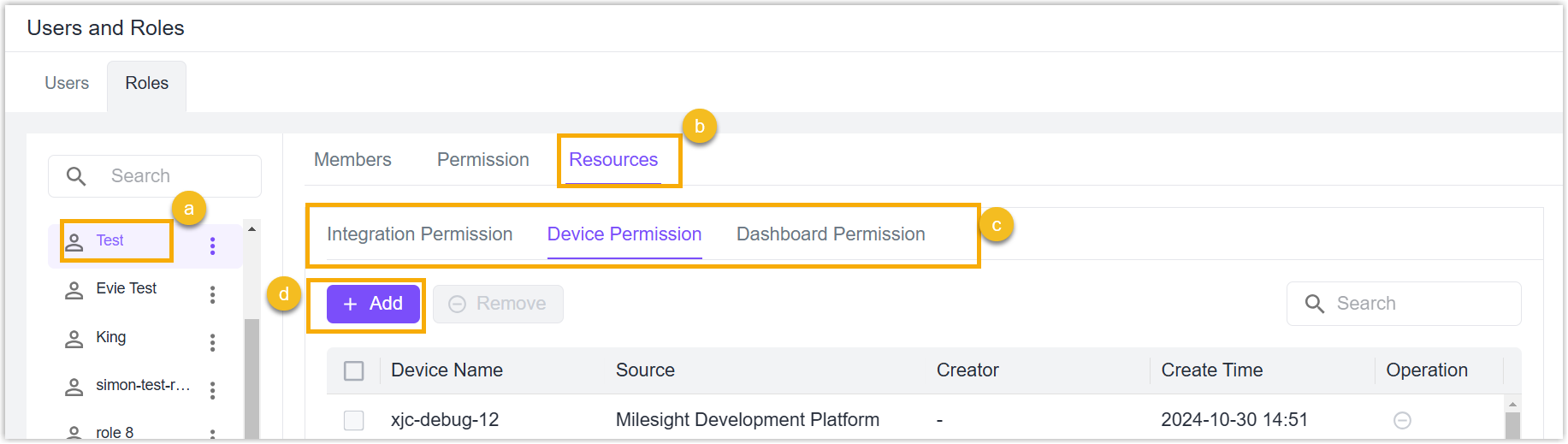
Task: Click the device table scroll up arrow
Action: tap(1512, 404)
